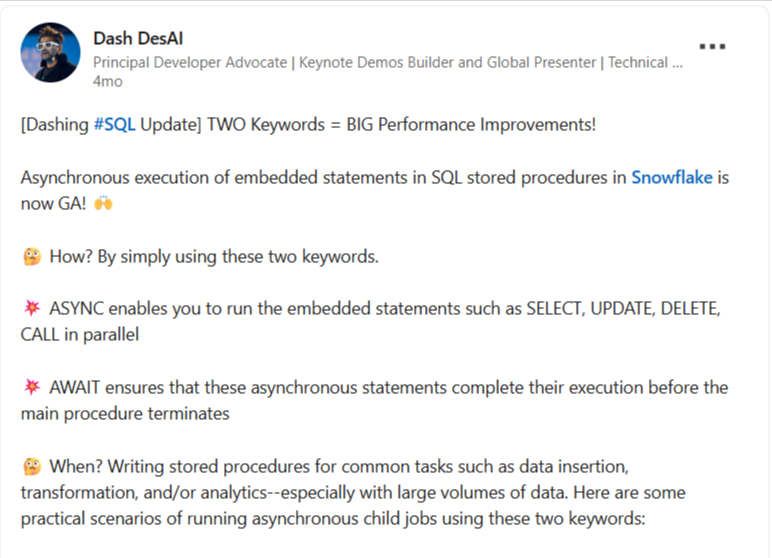772x558 pixels.
Task: Click the thinking emoji before When
Action: coord(32,466)
